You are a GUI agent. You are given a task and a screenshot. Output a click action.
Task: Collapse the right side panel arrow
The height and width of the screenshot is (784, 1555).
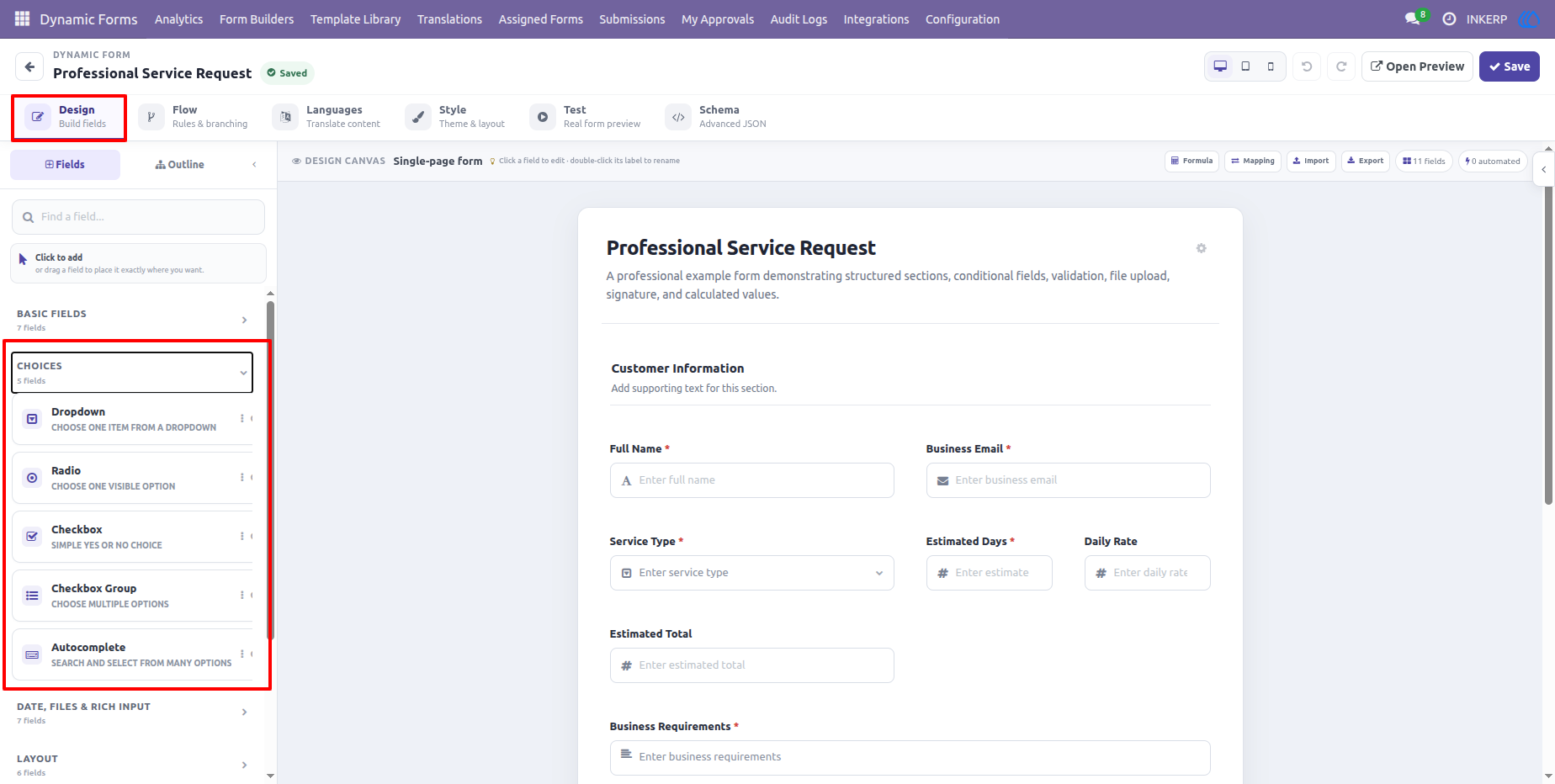pyautogui.click(x=1543, y=169)
